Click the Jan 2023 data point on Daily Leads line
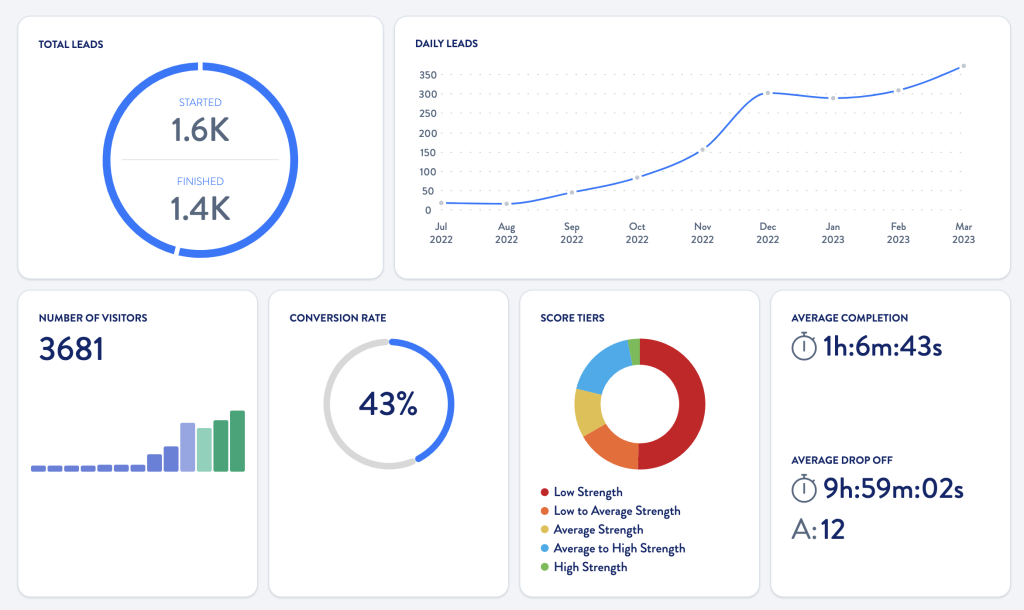This screenshot has width=1024, height=610. tap(833, 98)
